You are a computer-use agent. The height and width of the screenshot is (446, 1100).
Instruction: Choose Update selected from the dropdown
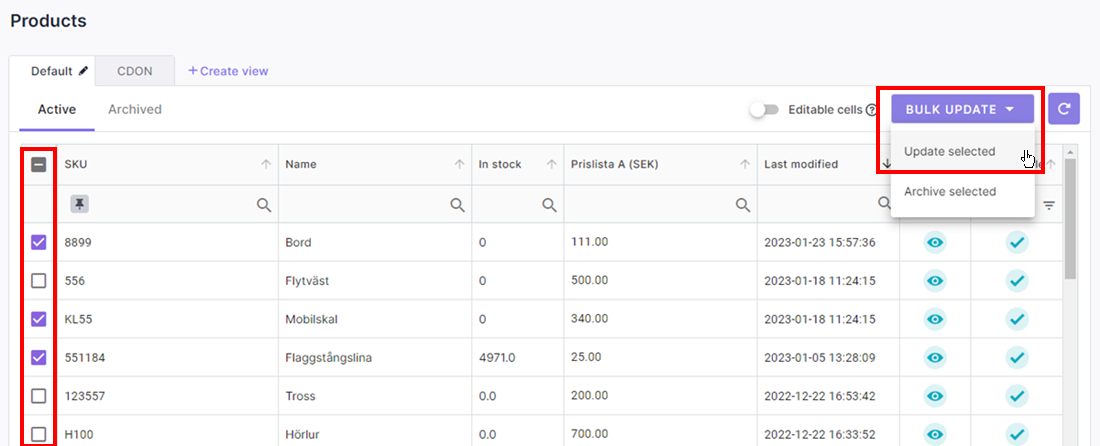(949, 152)
